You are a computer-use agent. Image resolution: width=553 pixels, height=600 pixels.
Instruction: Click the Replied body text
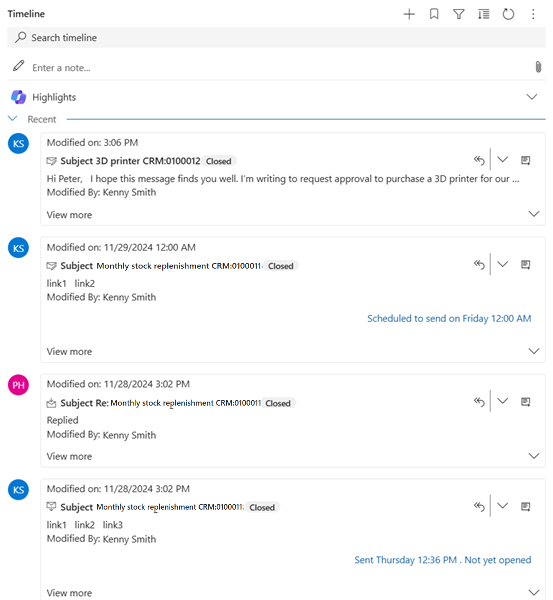[x=62, y=420]
